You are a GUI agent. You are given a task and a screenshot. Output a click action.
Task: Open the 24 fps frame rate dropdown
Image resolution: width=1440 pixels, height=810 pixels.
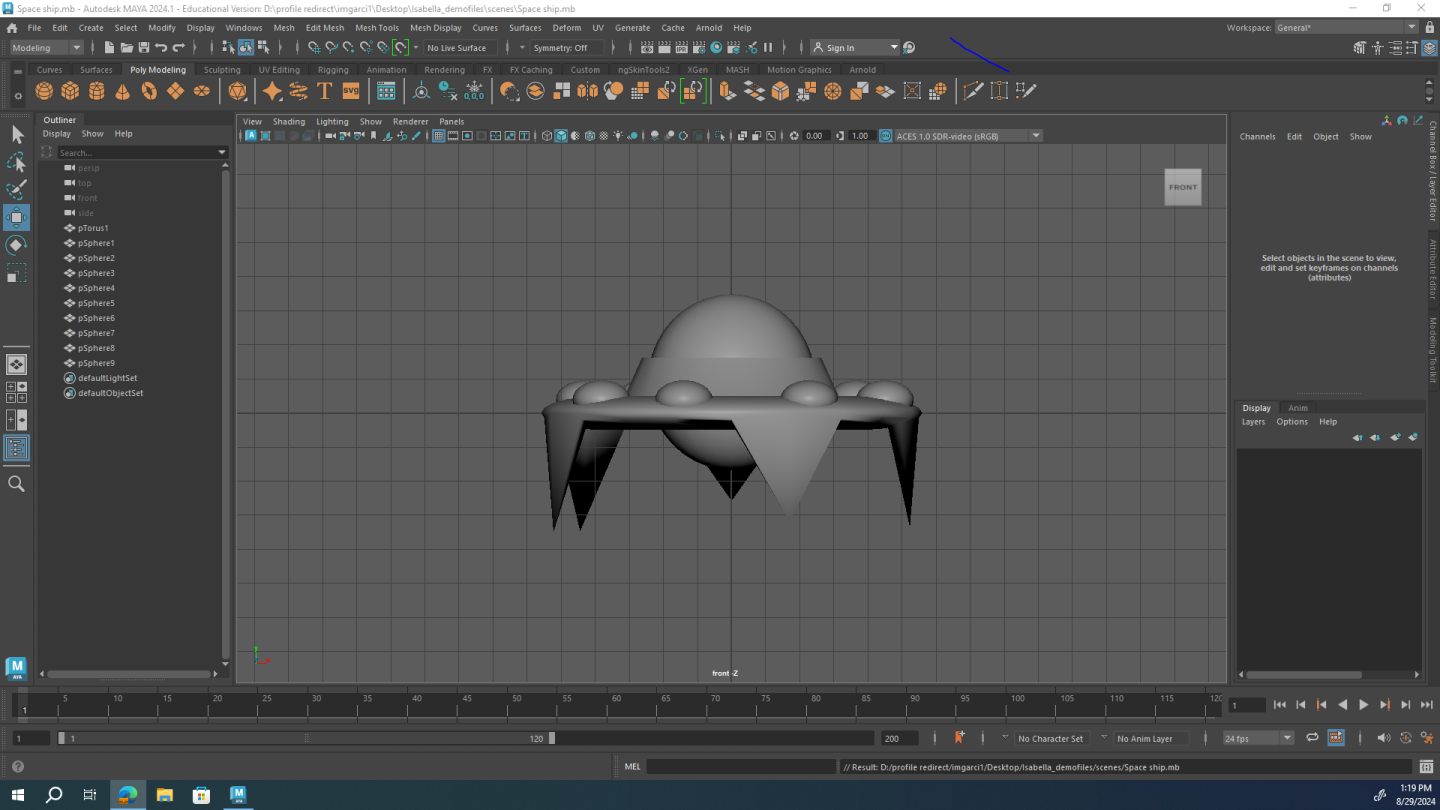(1258, 738)
